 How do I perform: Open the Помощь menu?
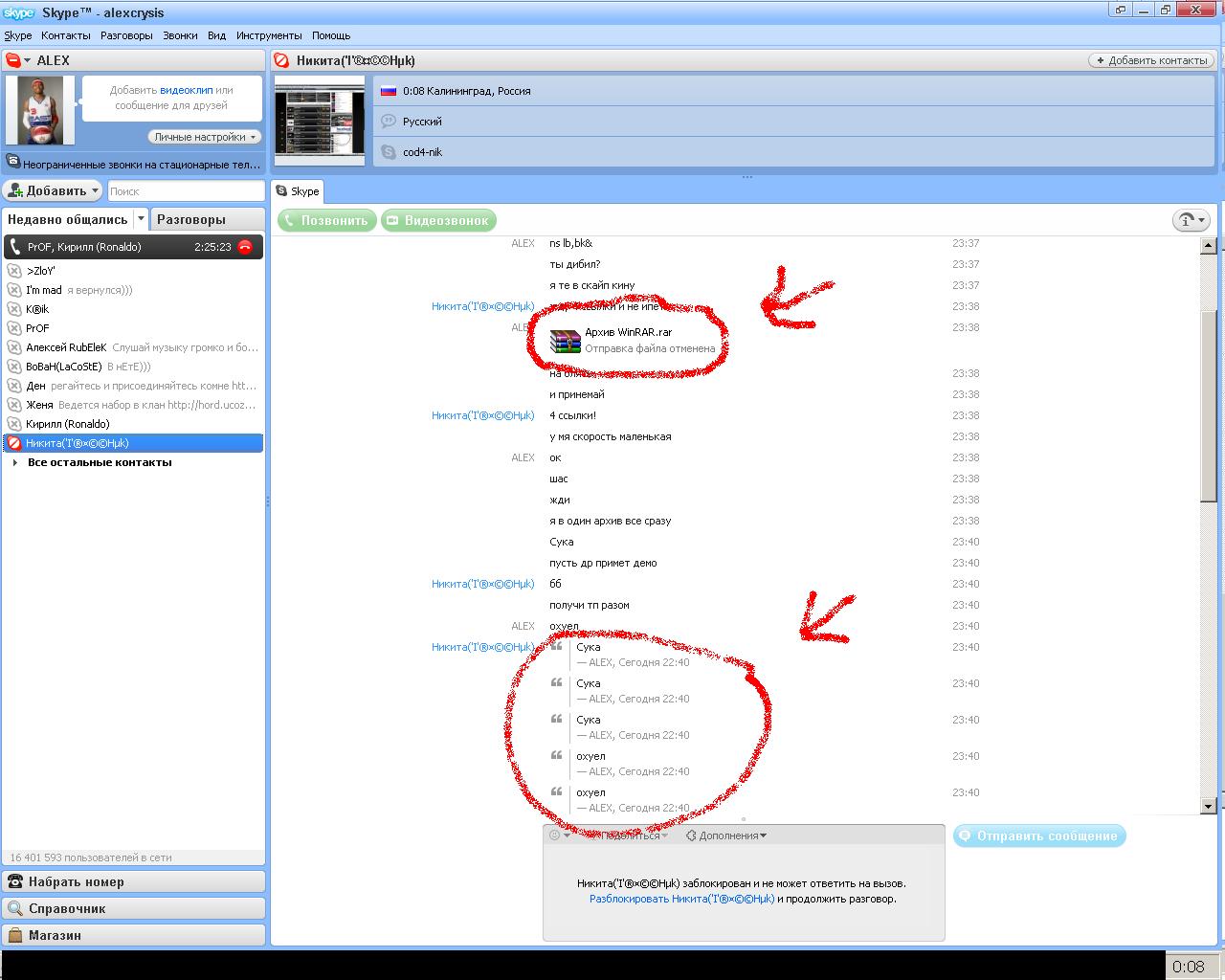pos(331,35)
